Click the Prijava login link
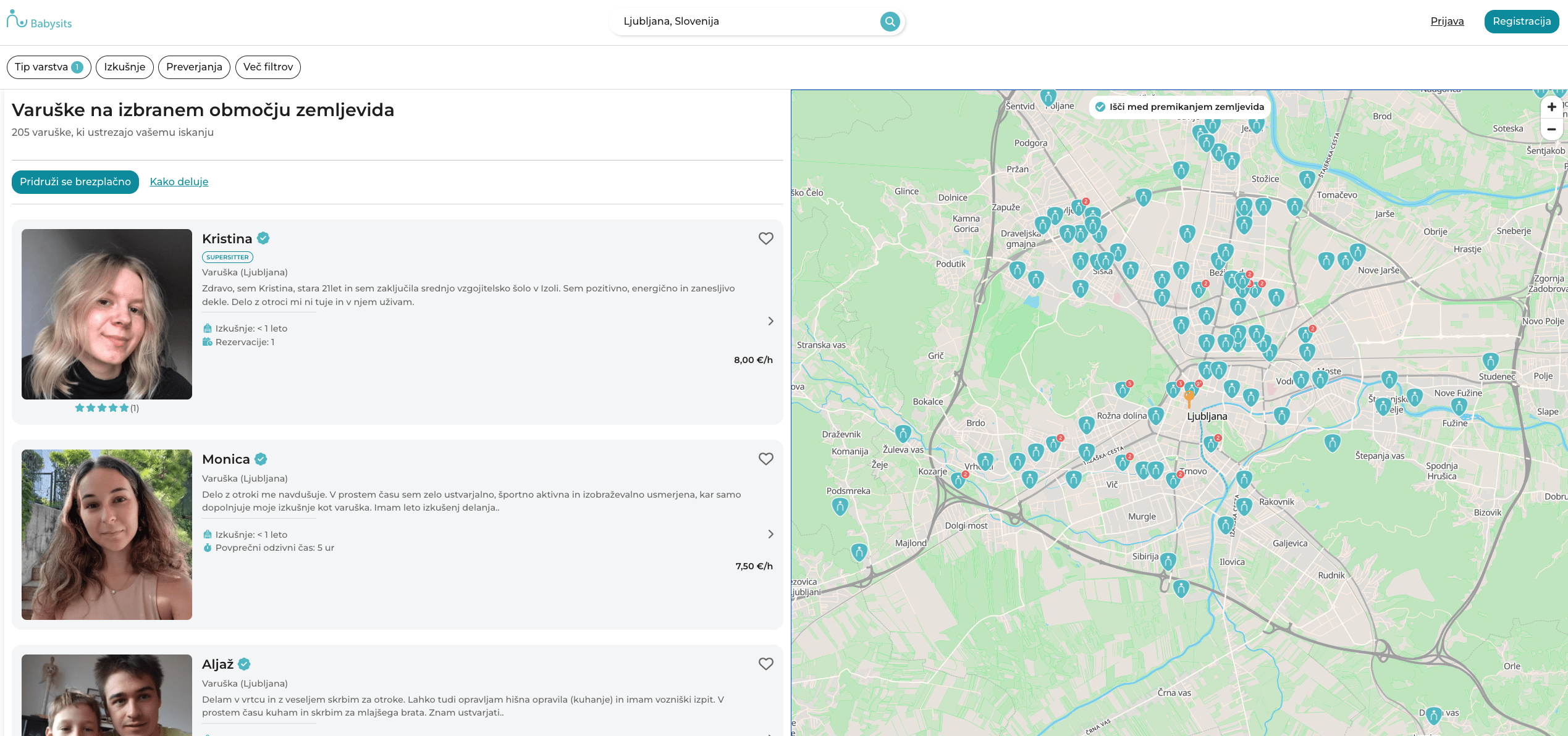 [x=1447, y=21]
